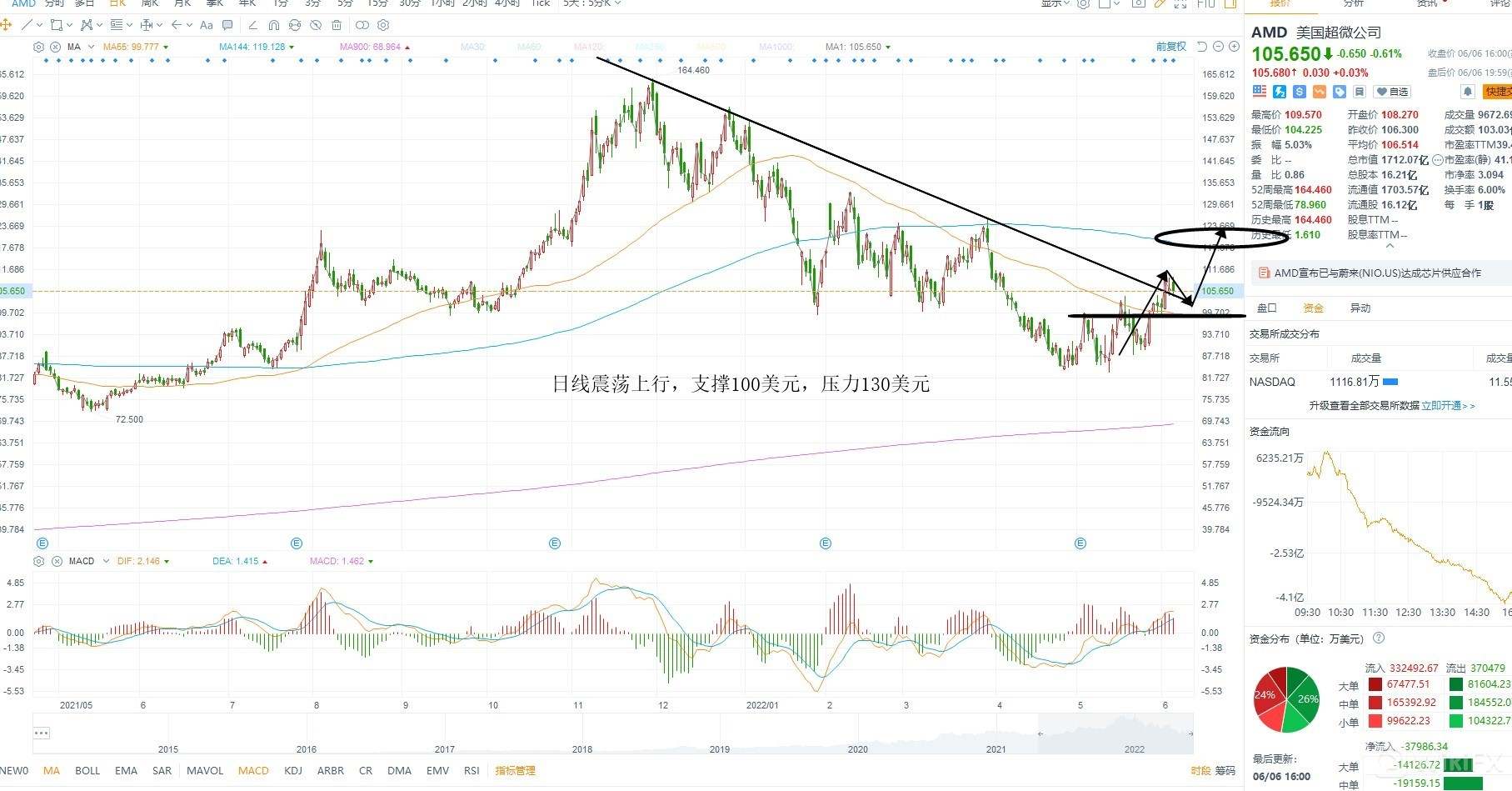Click the orange chart icon near 自选
Image resolution: width=1512 pixels, height=791 pixels.
click(1320, 92)
